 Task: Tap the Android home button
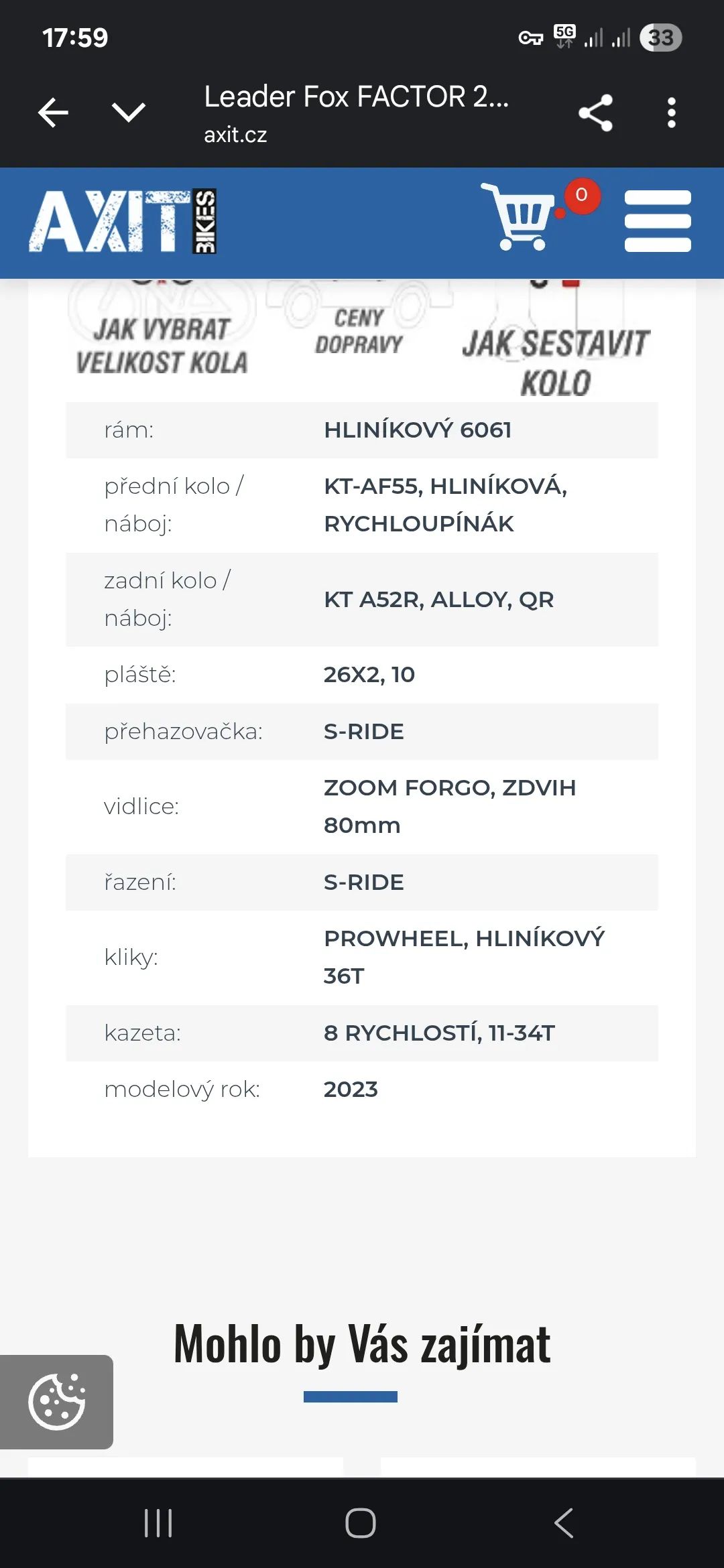click(361, 1523)
